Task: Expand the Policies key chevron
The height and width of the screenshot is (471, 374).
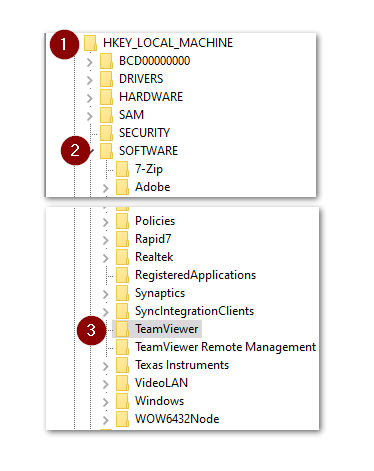Action: click(x=105, y=222)
